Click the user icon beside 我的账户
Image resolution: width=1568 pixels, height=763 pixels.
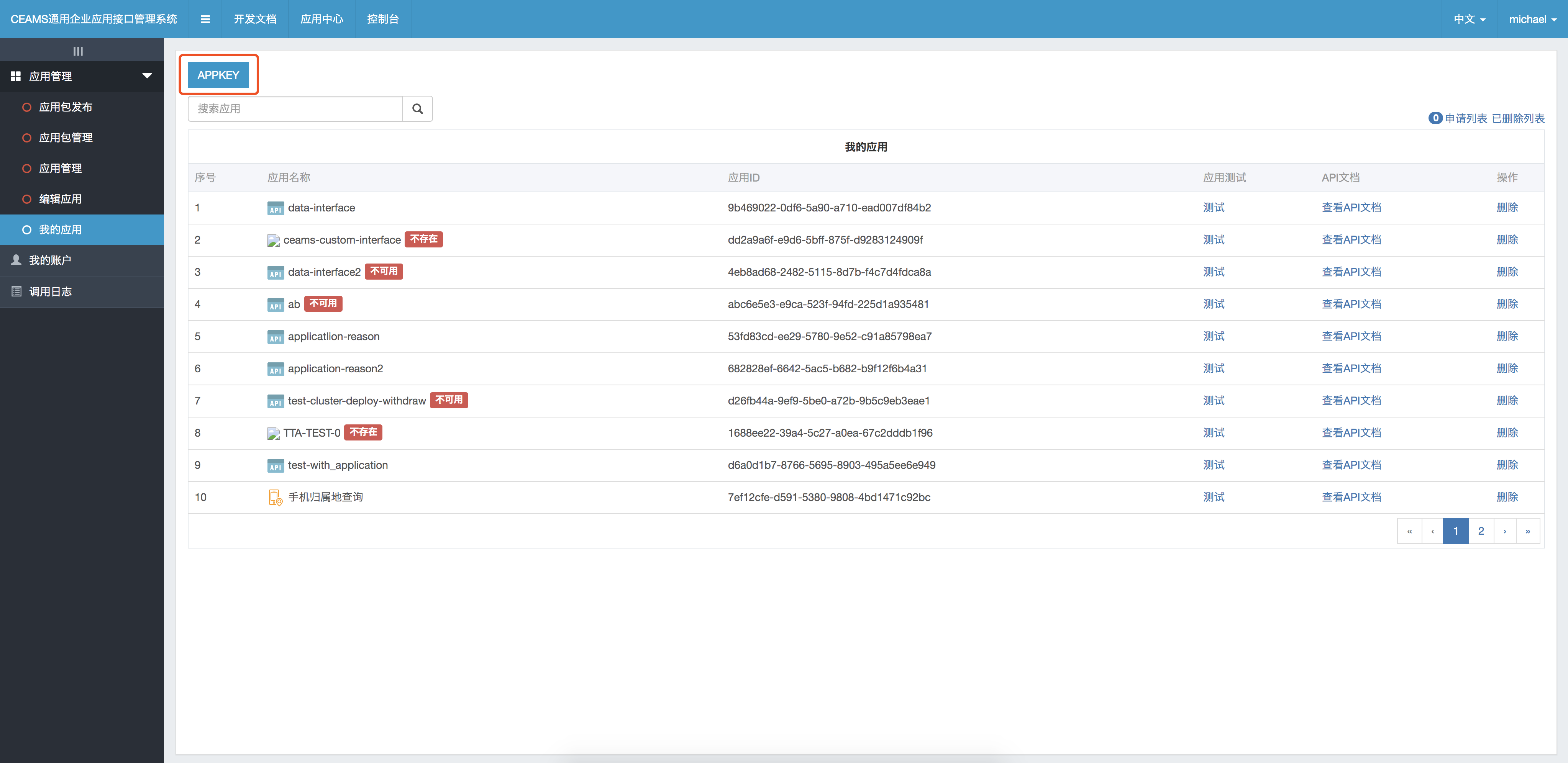(x=16, y=260)
